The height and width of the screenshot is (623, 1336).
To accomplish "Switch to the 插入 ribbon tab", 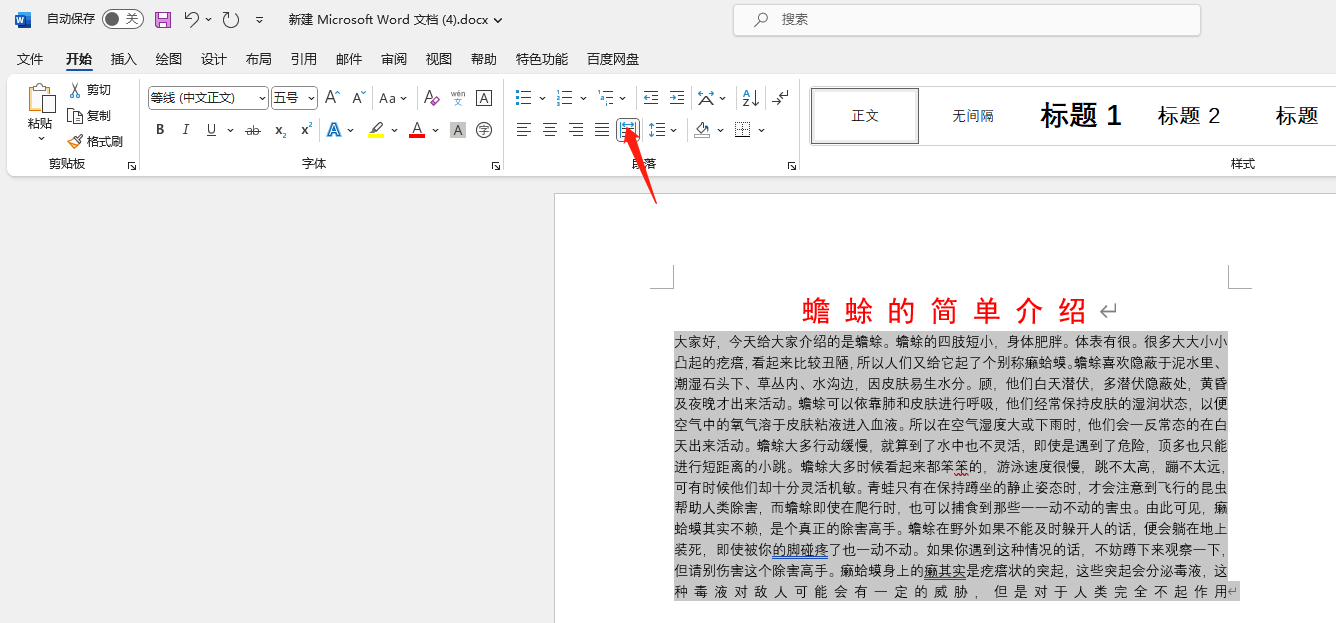I will click(x=123, y=59).
